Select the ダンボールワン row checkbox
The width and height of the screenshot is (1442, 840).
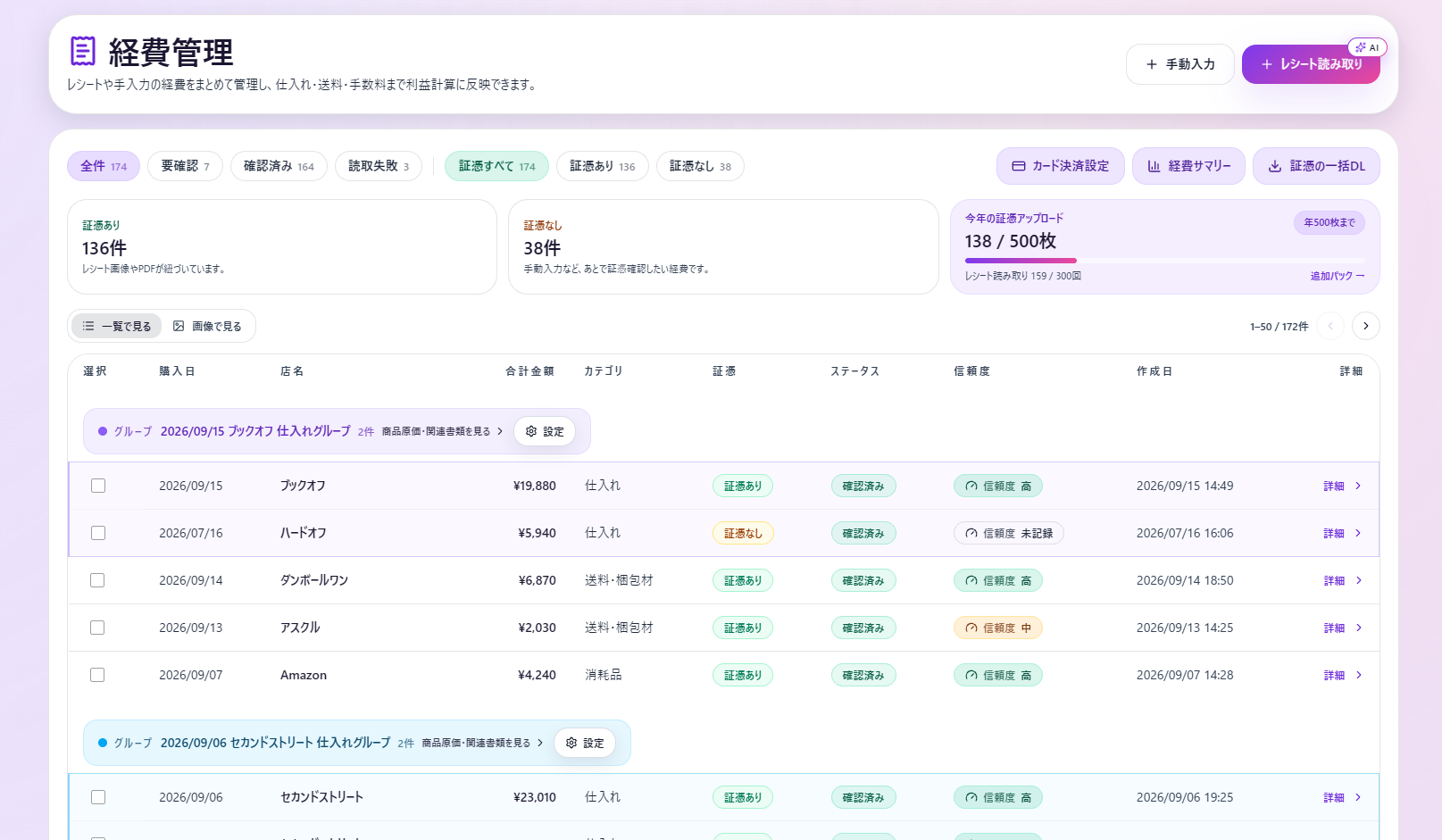click(x=98, y=580)
